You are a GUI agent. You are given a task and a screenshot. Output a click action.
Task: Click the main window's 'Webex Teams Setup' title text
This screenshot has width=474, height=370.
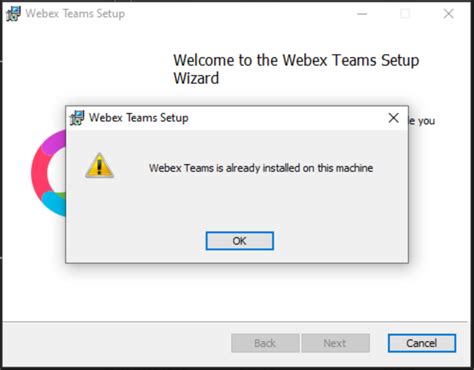pyautogui.click(x=75, y=14)
